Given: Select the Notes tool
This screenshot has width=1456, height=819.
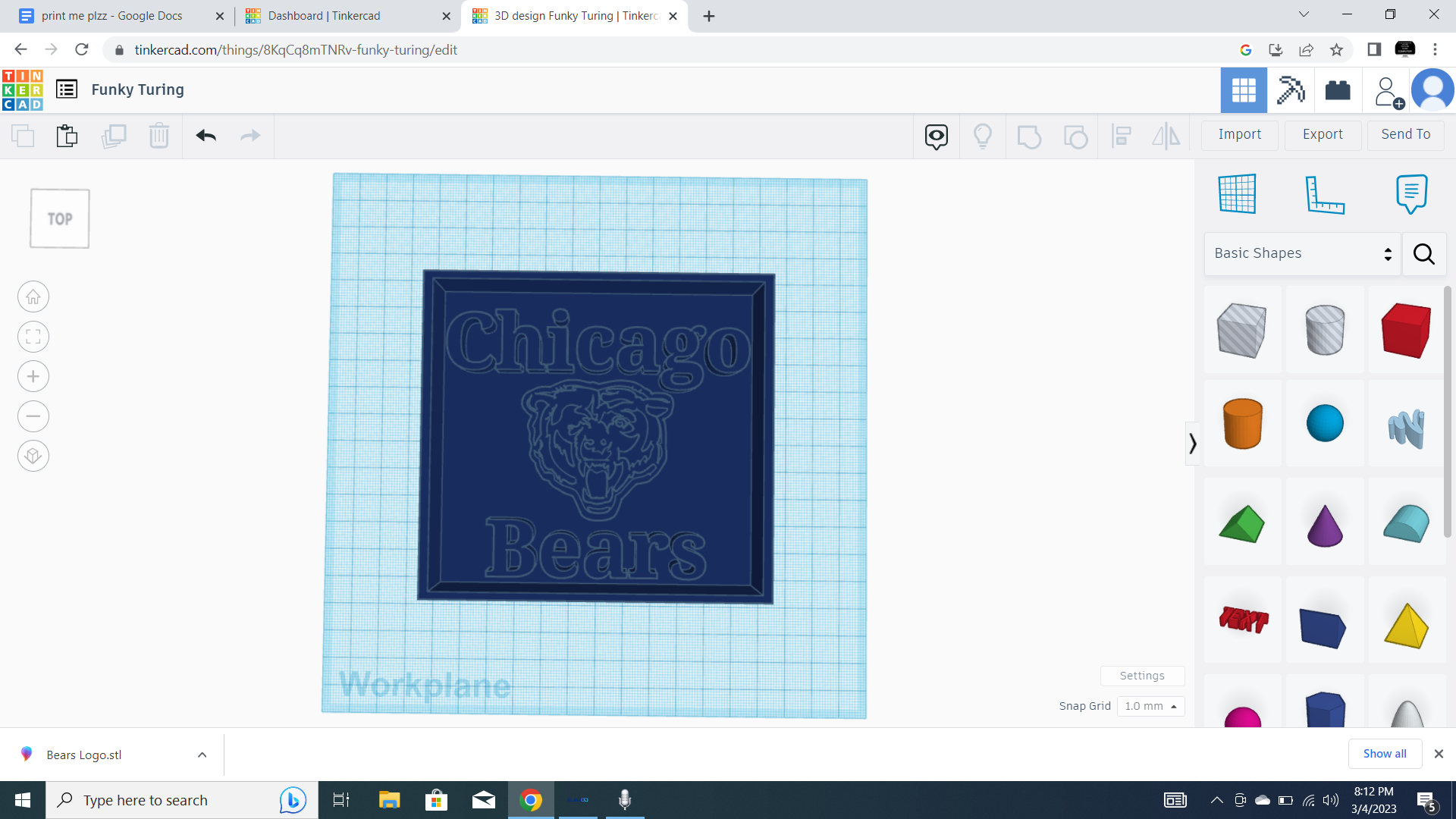Looking at the screenshot, I should pos(1411,194).
